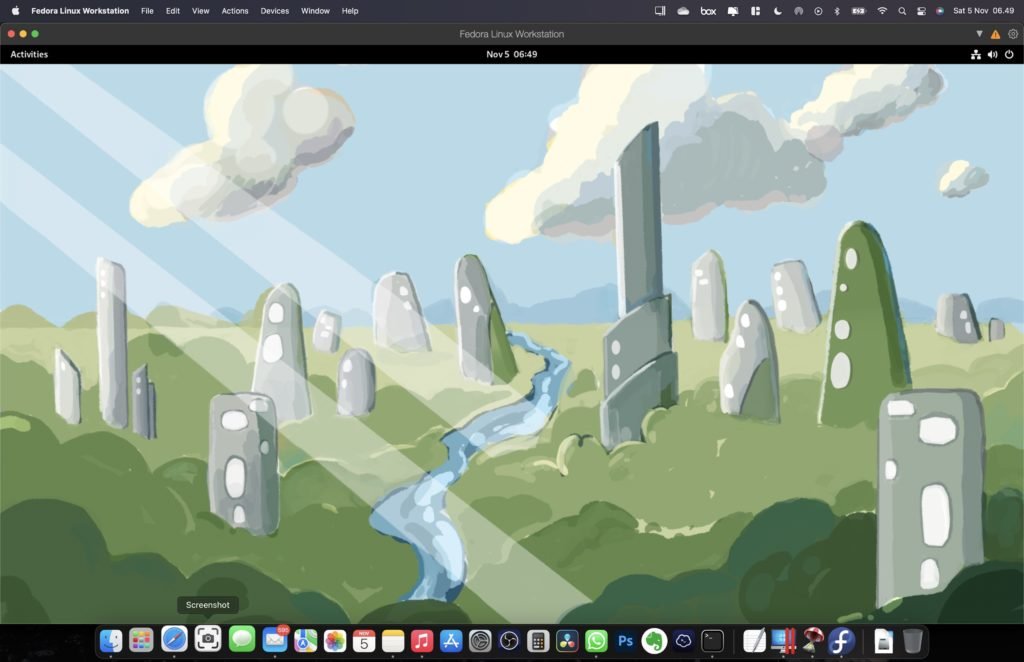
Task: Open the document stack beside Trash
Action: click(883, 640)
